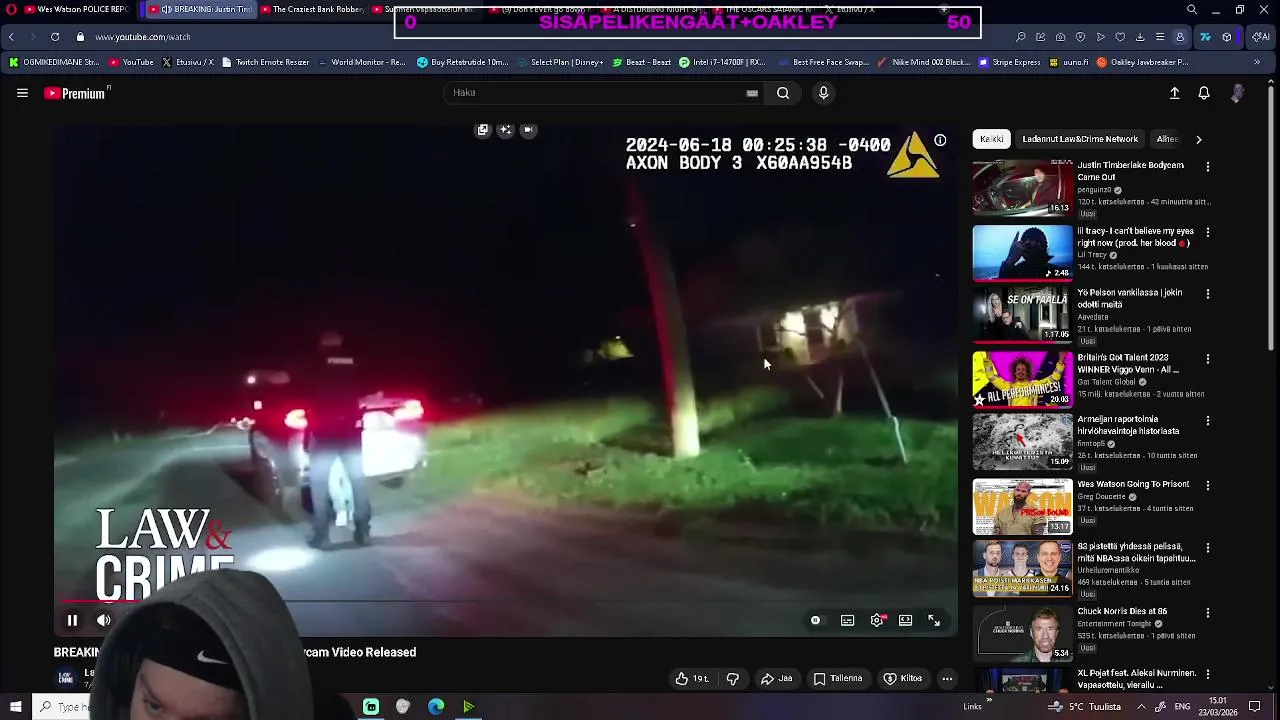Open options for Chuck Norris Dies video
This screenshot has height=720, width=1280.
[x=1208, y=613]
